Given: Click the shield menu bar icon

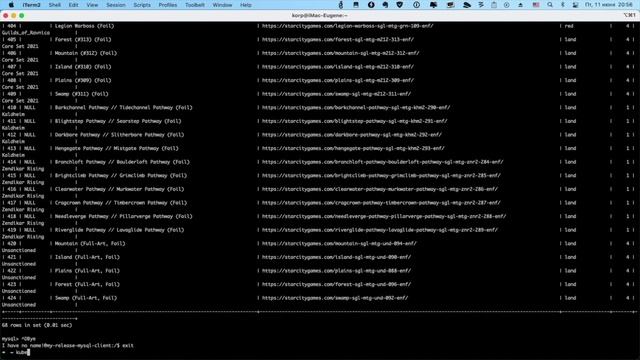Looking at the screenshot, I should coord(400,5).
